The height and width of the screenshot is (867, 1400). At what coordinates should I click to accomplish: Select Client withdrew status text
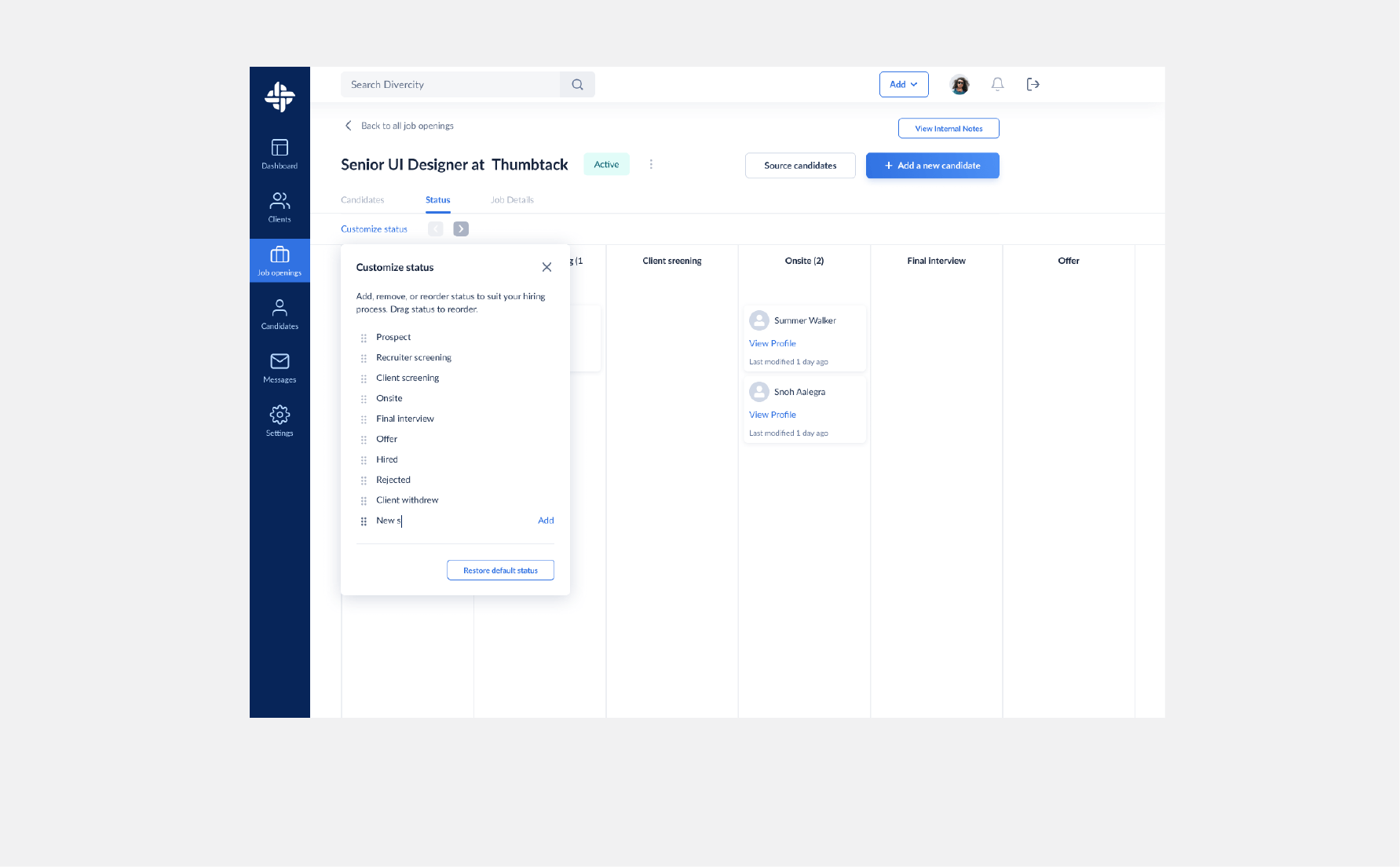[408, 500]
